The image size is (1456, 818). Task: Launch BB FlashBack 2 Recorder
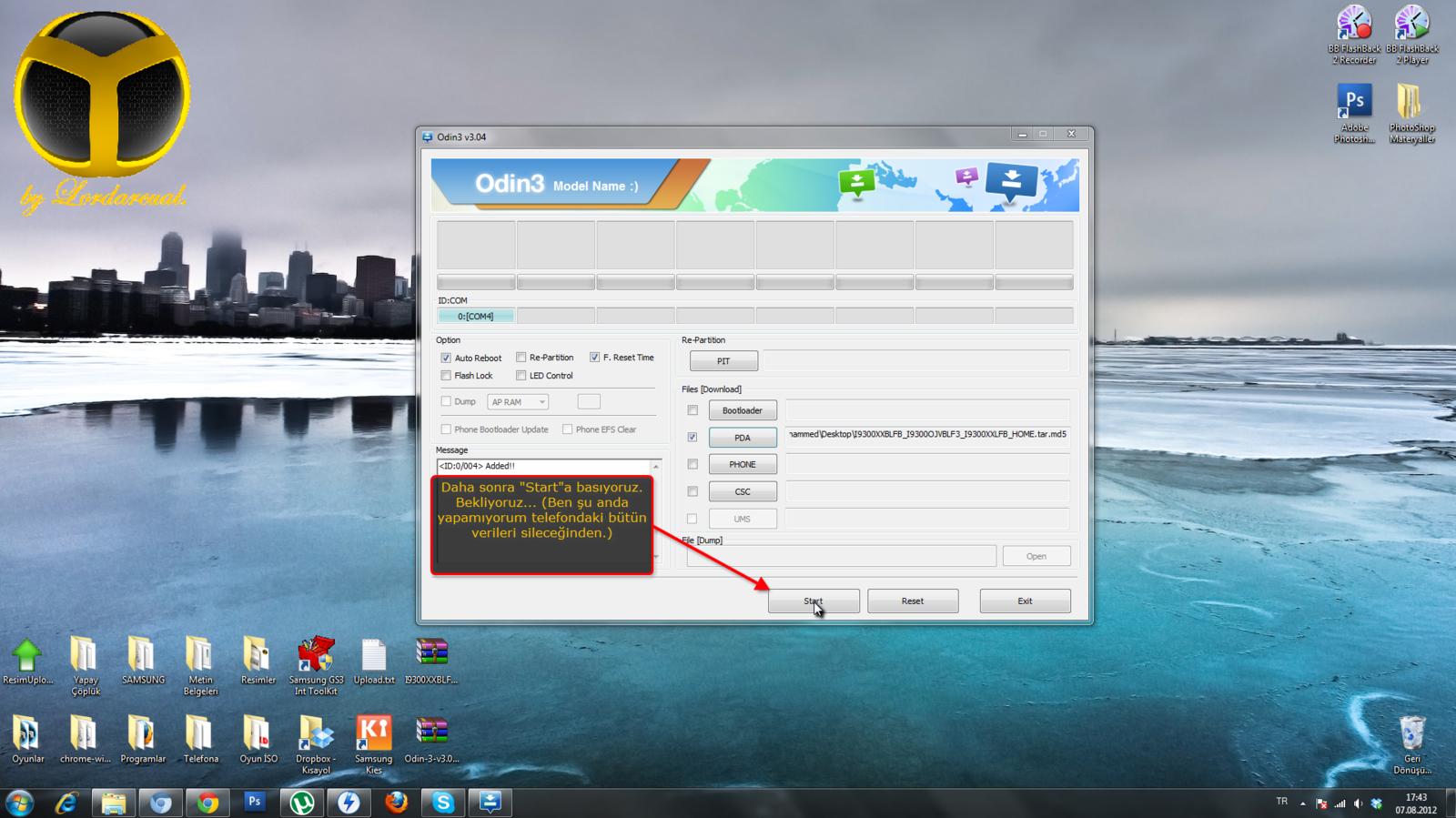coord(1354,35)
